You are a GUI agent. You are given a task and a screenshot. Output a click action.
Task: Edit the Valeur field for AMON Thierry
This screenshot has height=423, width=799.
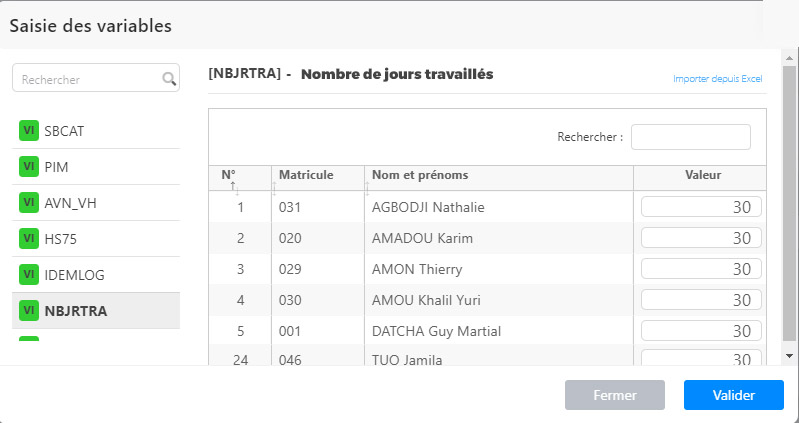coord(701,269)
